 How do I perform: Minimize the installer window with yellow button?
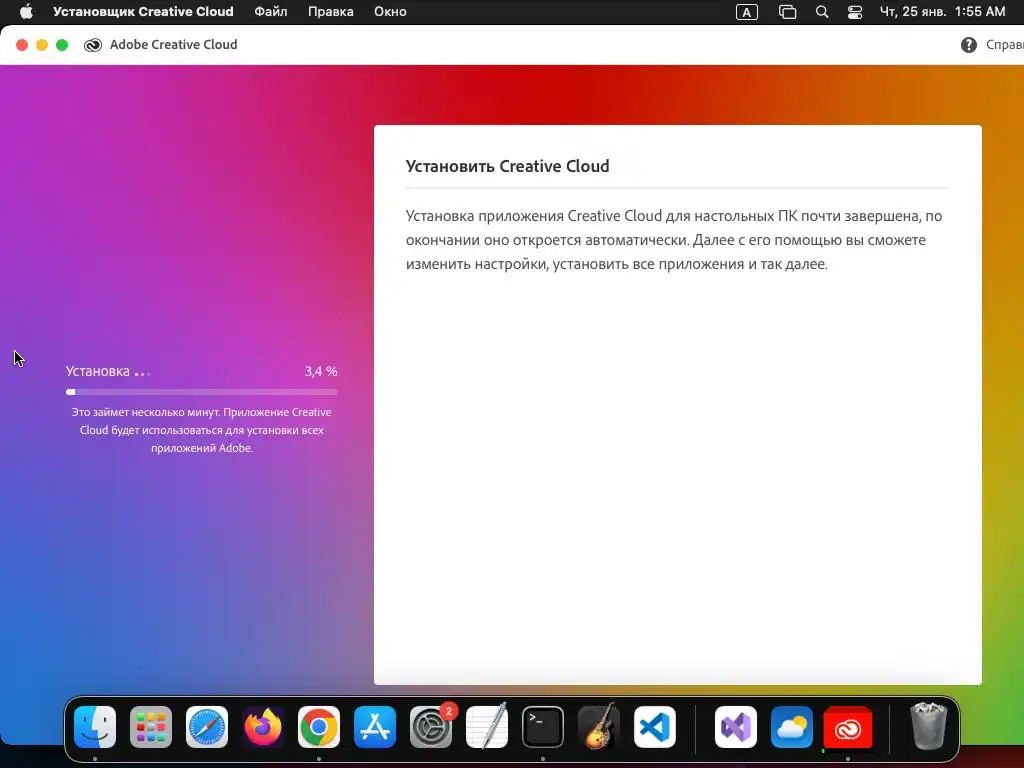42,44
